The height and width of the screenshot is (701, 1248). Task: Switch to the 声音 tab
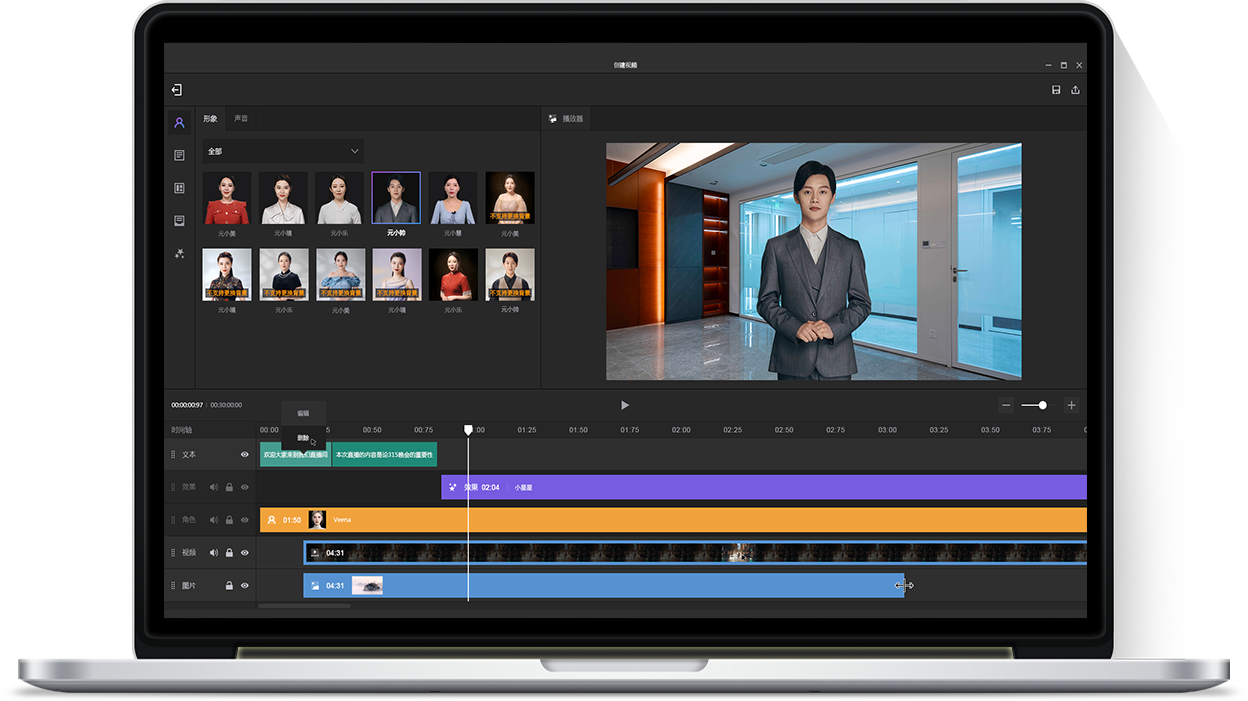click(241, 118)
